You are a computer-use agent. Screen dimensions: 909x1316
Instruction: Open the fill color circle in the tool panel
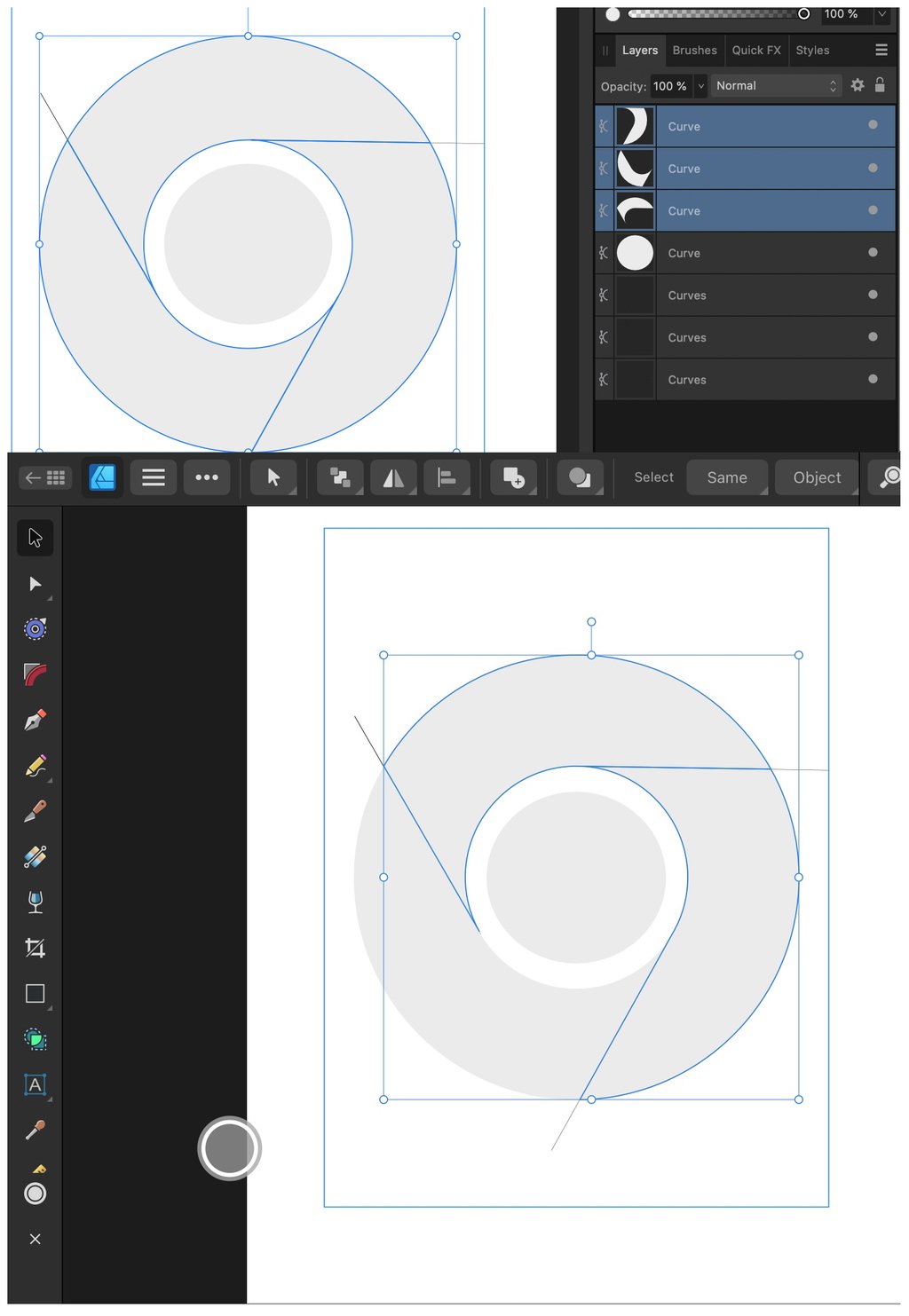pyautogui.click(x=36, y=1194)
